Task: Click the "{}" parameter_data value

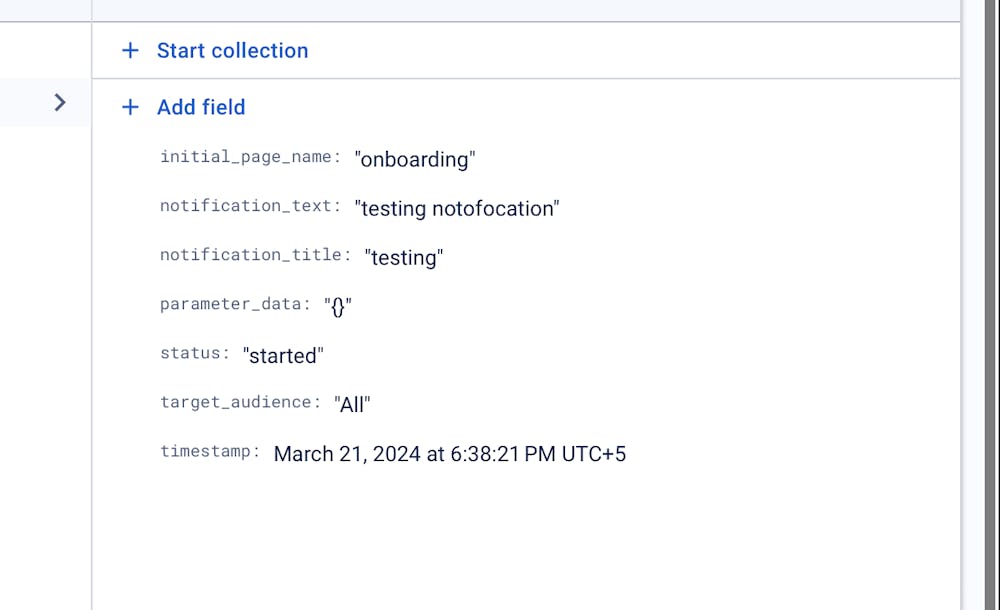Action: tap(338, 306)
